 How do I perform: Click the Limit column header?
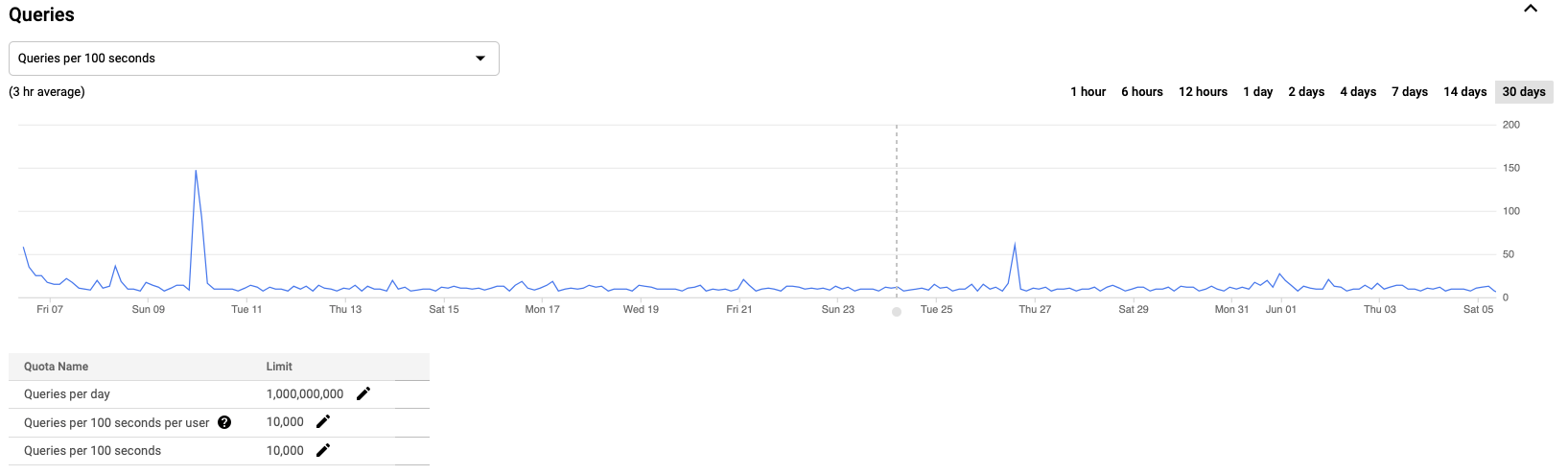coord(279,367)
